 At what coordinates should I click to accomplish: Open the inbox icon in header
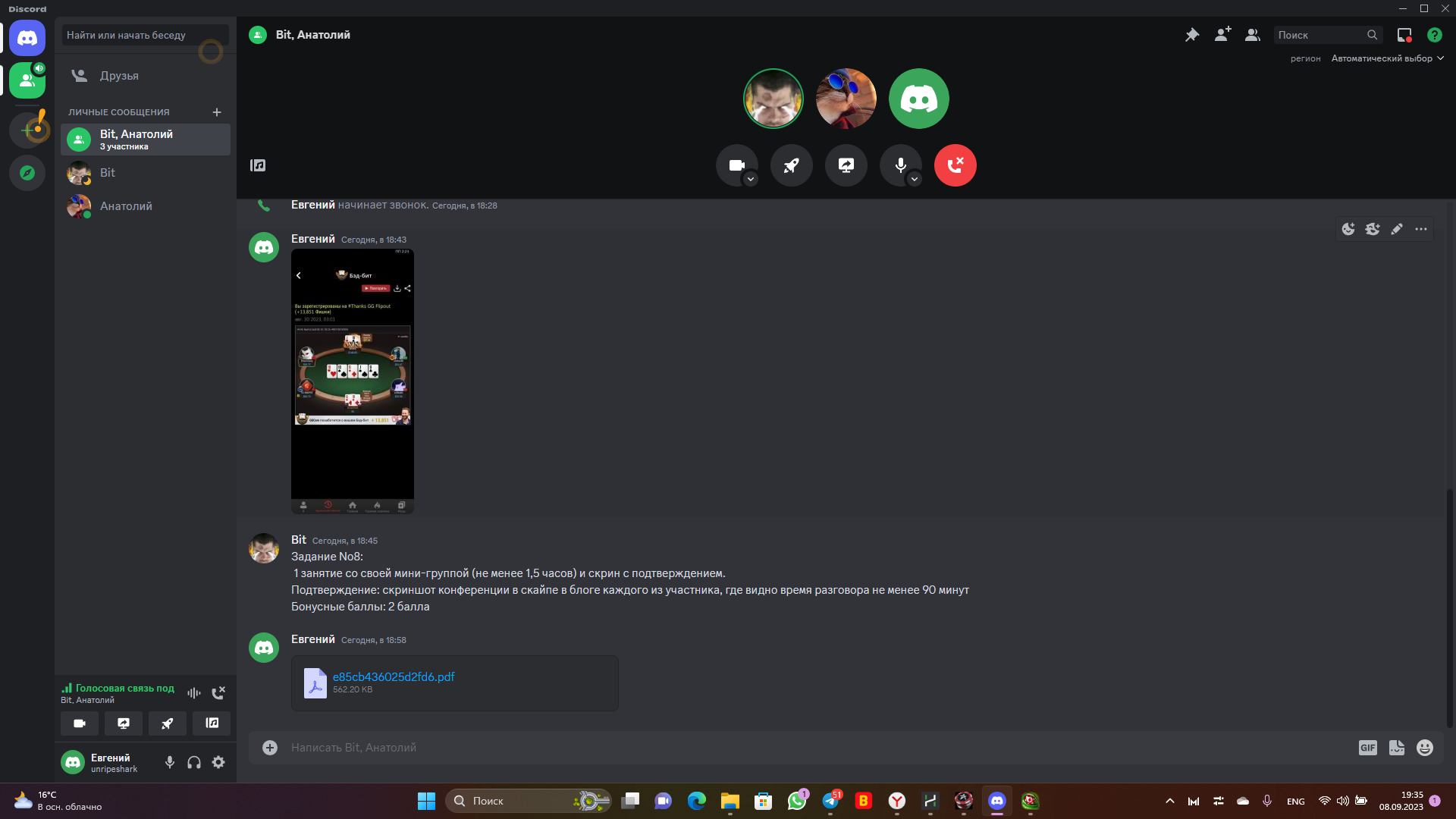tap(1404, 35)
